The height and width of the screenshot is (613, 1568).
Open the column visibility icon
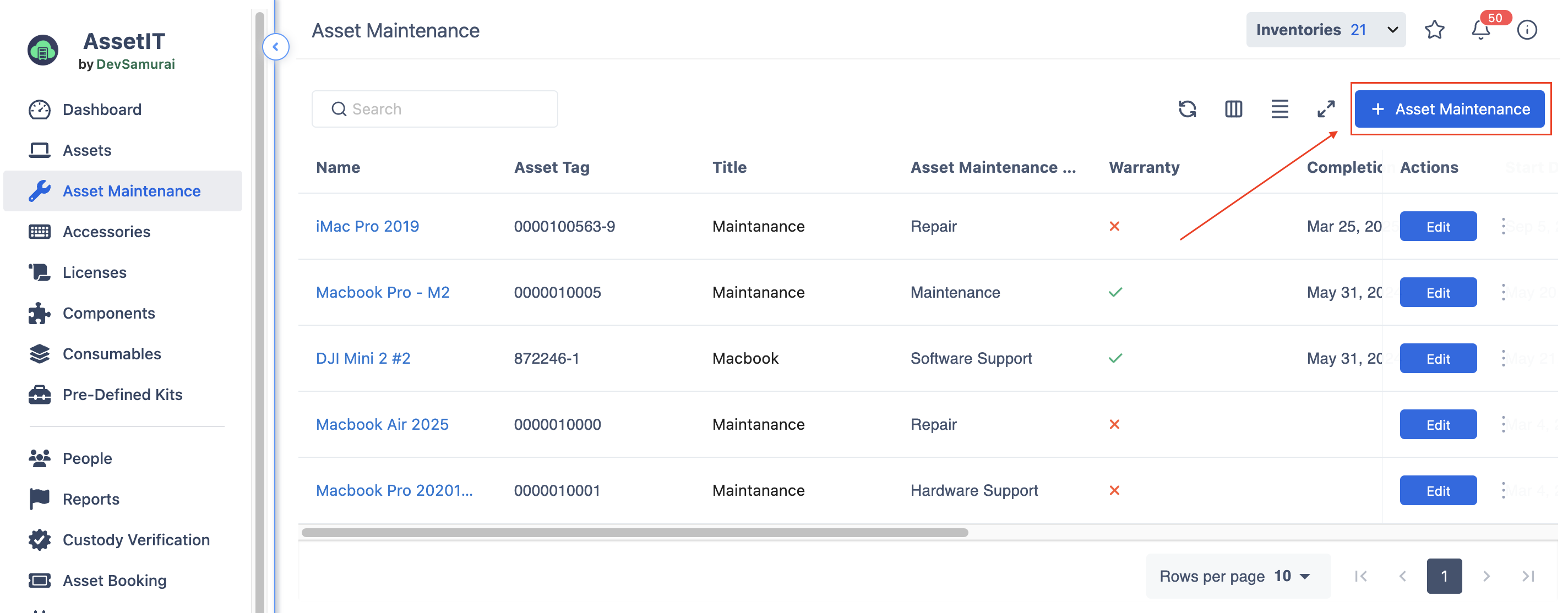point(1233,109)
